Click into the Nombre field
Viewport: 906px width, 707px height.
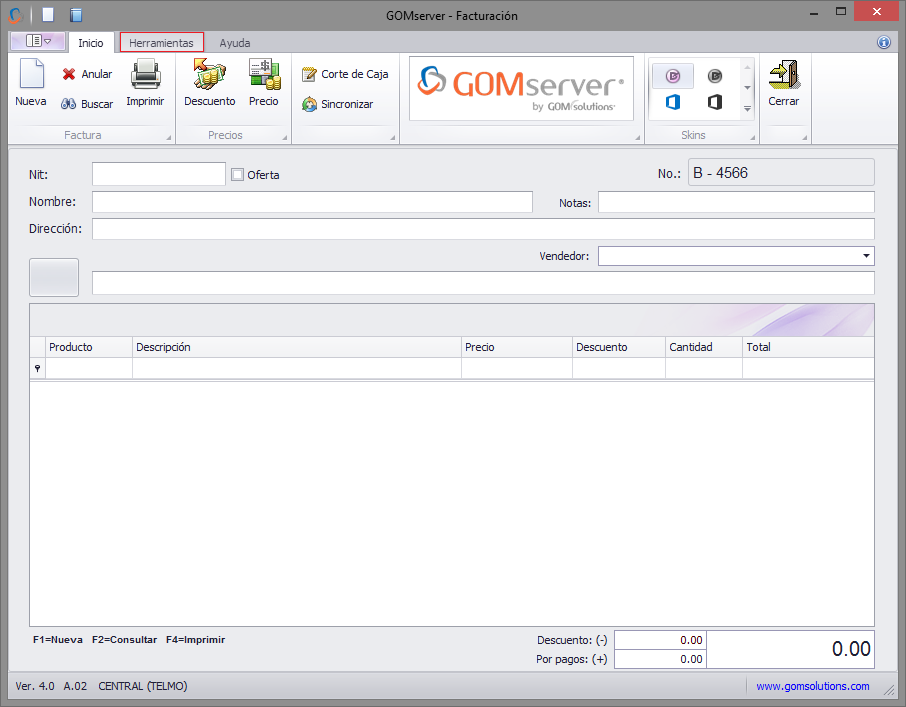point(312,202)
